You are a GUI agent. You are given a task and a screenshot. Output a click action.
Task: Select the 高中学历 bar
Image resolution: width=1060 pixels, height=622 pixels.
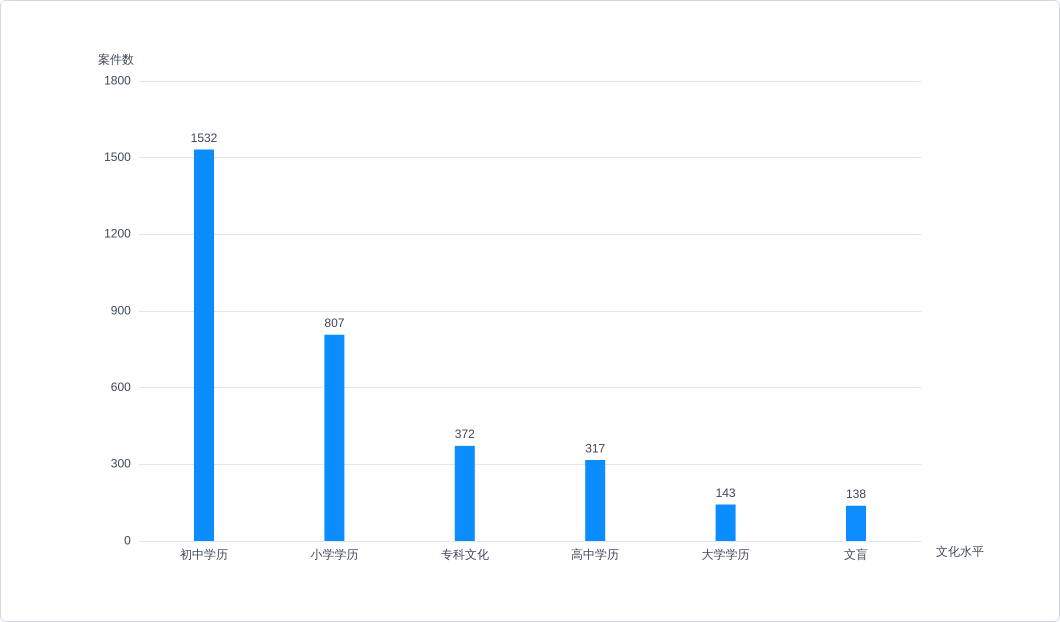[595, 500]
